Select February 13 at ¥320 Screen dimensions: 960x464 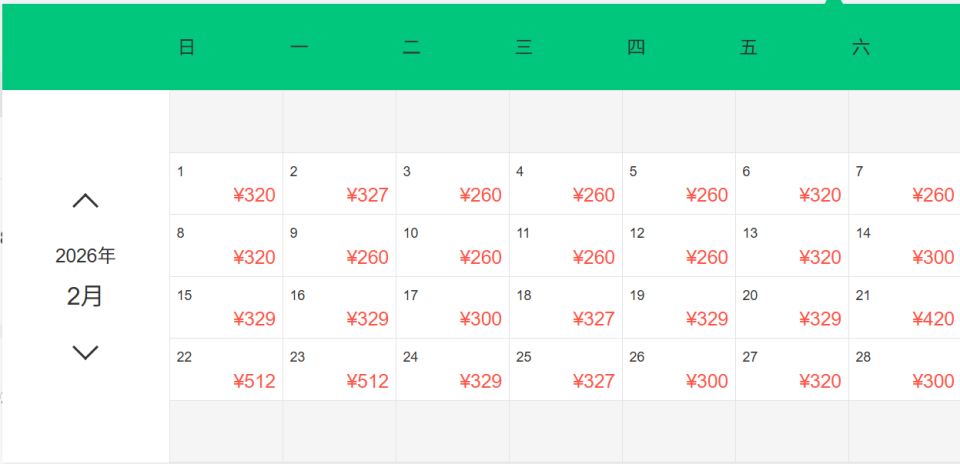tap(791, 246)
